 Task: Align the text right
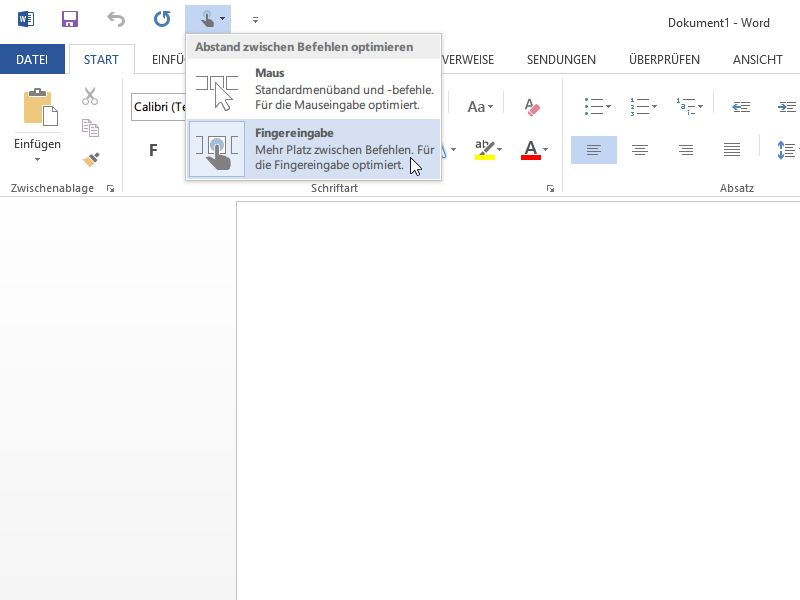pyautogui.click(x=686, y=150)
